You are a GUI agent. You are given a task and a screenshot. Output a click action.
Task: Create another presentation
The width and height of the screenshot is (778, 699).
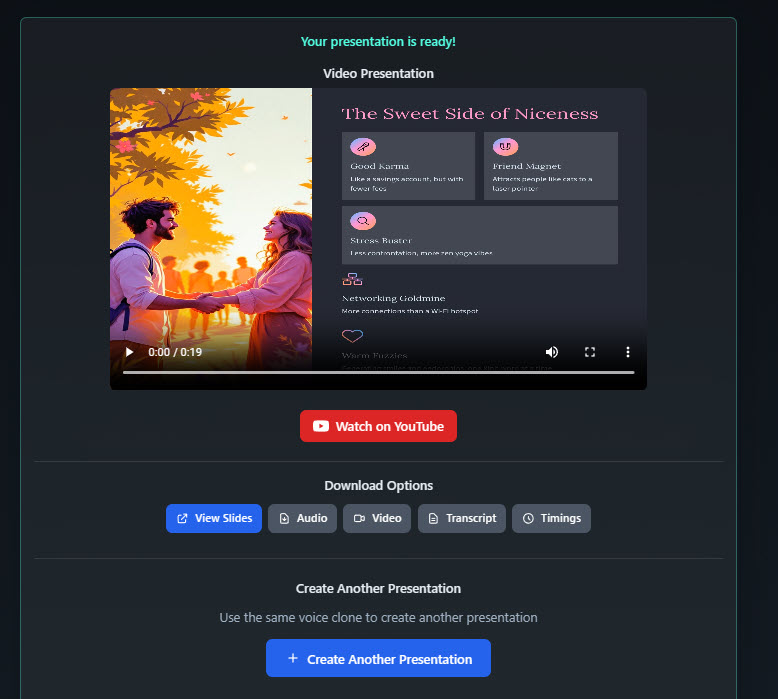[x=378, y=659]
